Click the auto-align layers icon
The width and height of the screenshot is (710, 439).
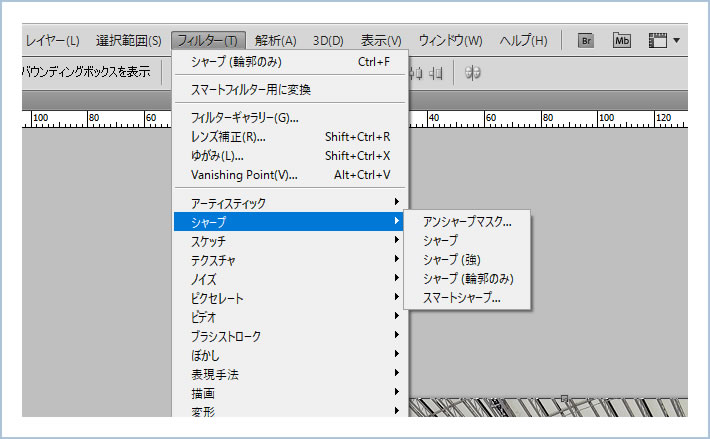click(x=472, y=73)
